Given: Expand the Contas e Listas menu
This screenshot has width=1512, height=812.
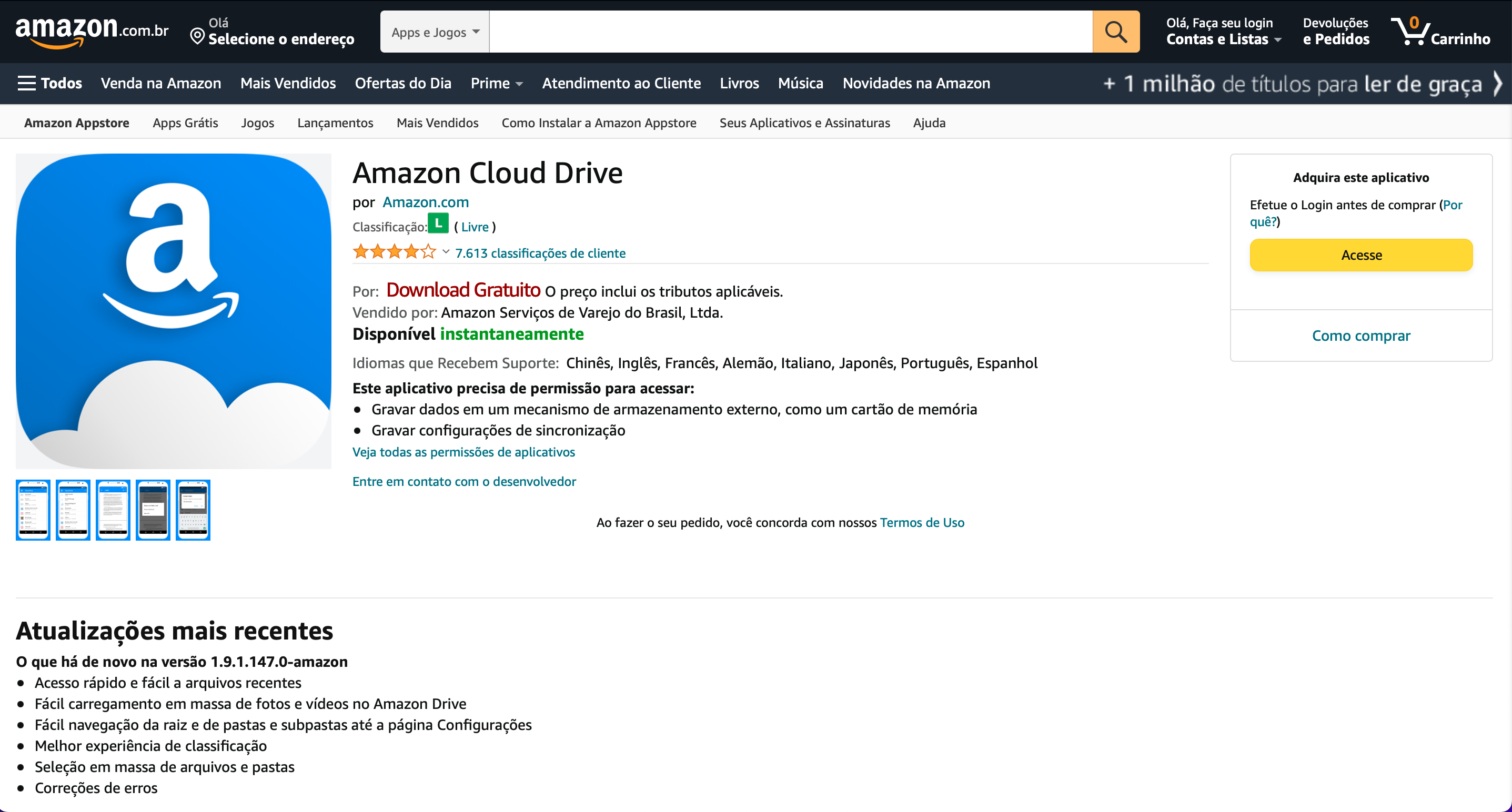Looking at the screenshot, I should [x=1223, y=32].
